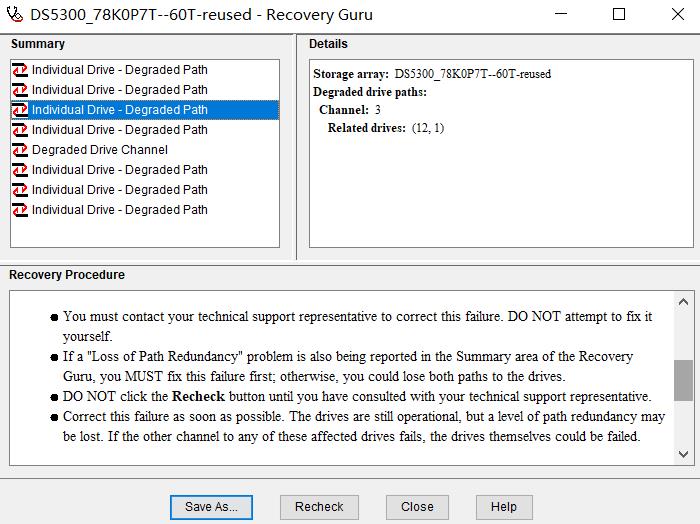The height and width of the screenshot is (524, 700).
Task: Click the Recovery Guru title bar app icon
Action: [14, 14]
